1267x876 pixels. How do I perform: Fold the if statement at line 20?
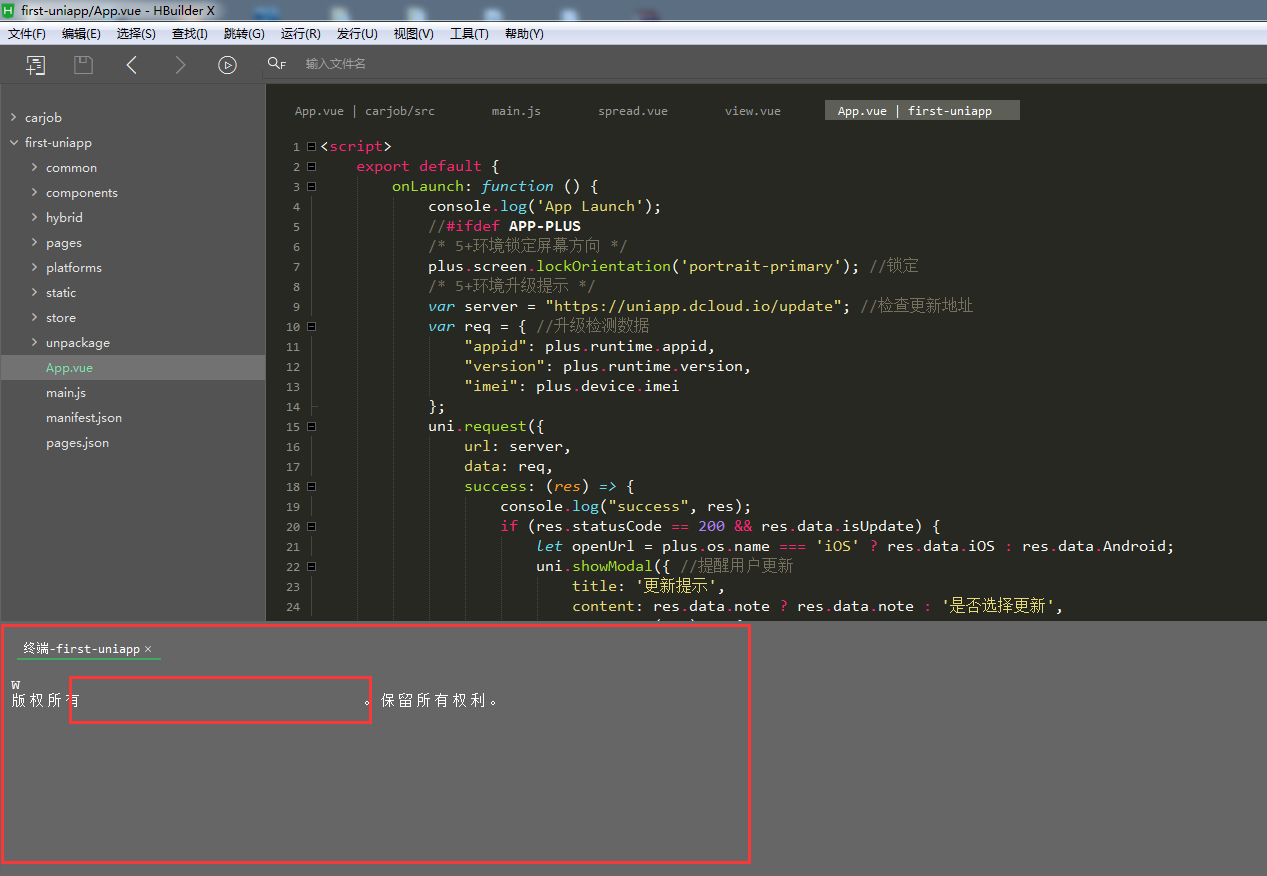pyautogui.click(x=311, y=527)
